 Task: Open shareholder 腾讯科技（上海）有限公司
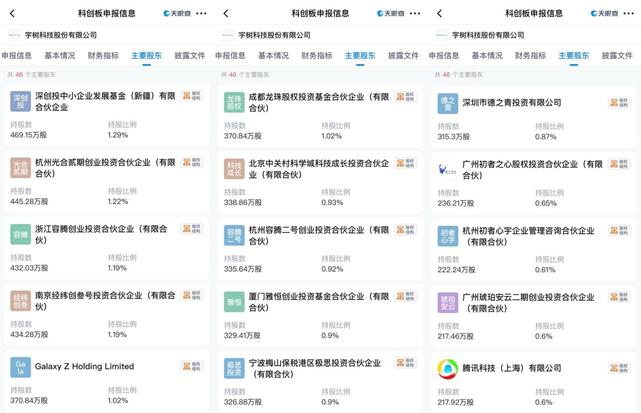[x=511, y=368]
